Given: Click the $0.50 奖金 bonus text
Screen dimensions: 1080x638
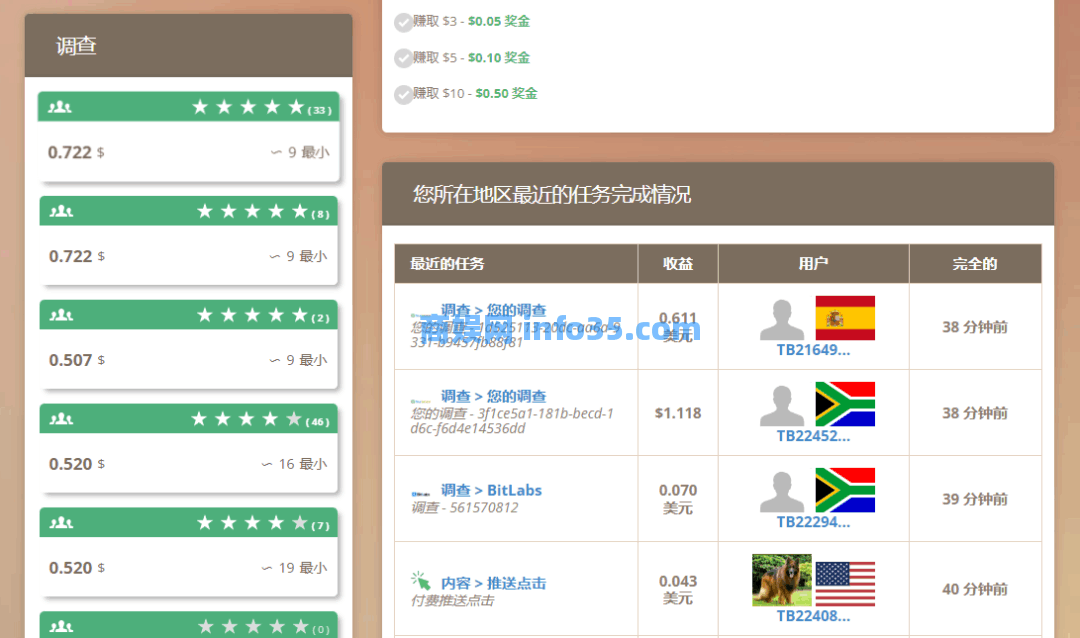Looking at the screenshot, I should coord(506,94).
